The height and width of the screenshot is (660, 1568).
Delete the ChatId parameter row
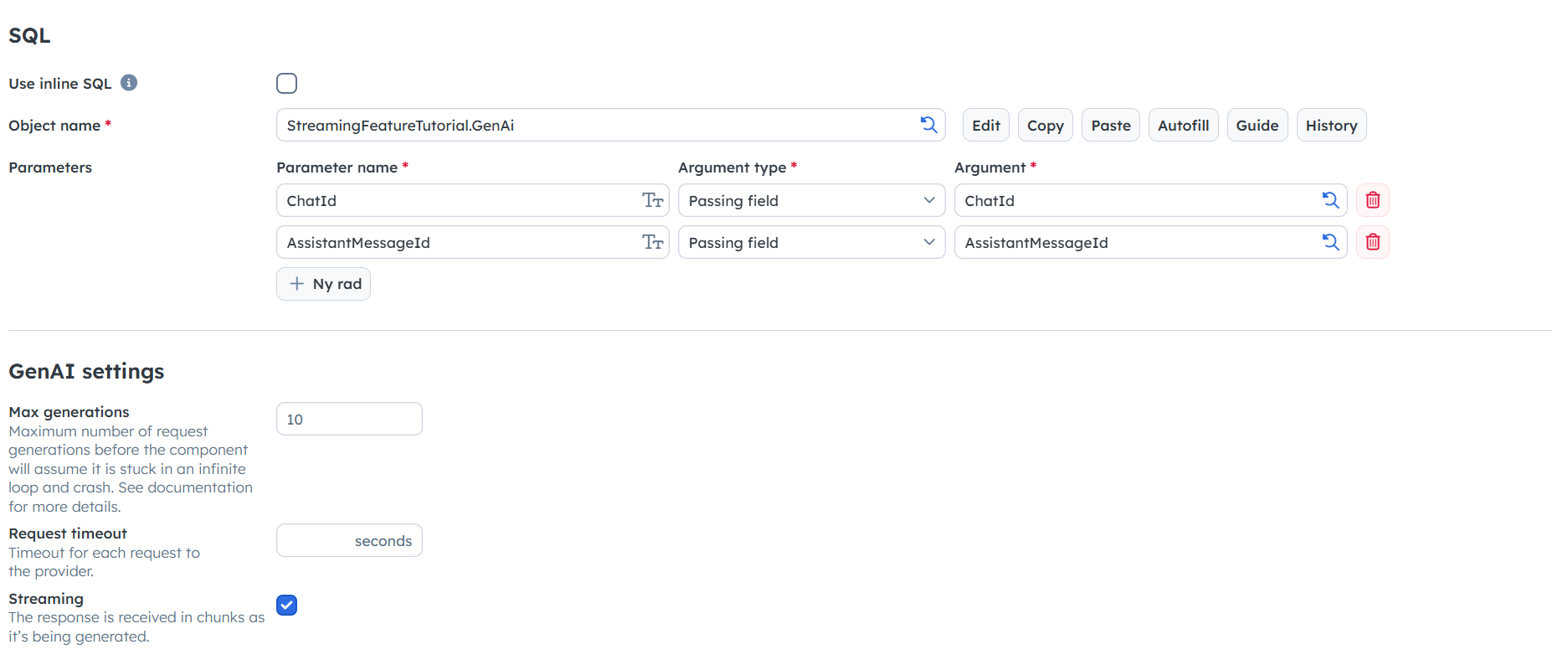(x=1373, y=200)
